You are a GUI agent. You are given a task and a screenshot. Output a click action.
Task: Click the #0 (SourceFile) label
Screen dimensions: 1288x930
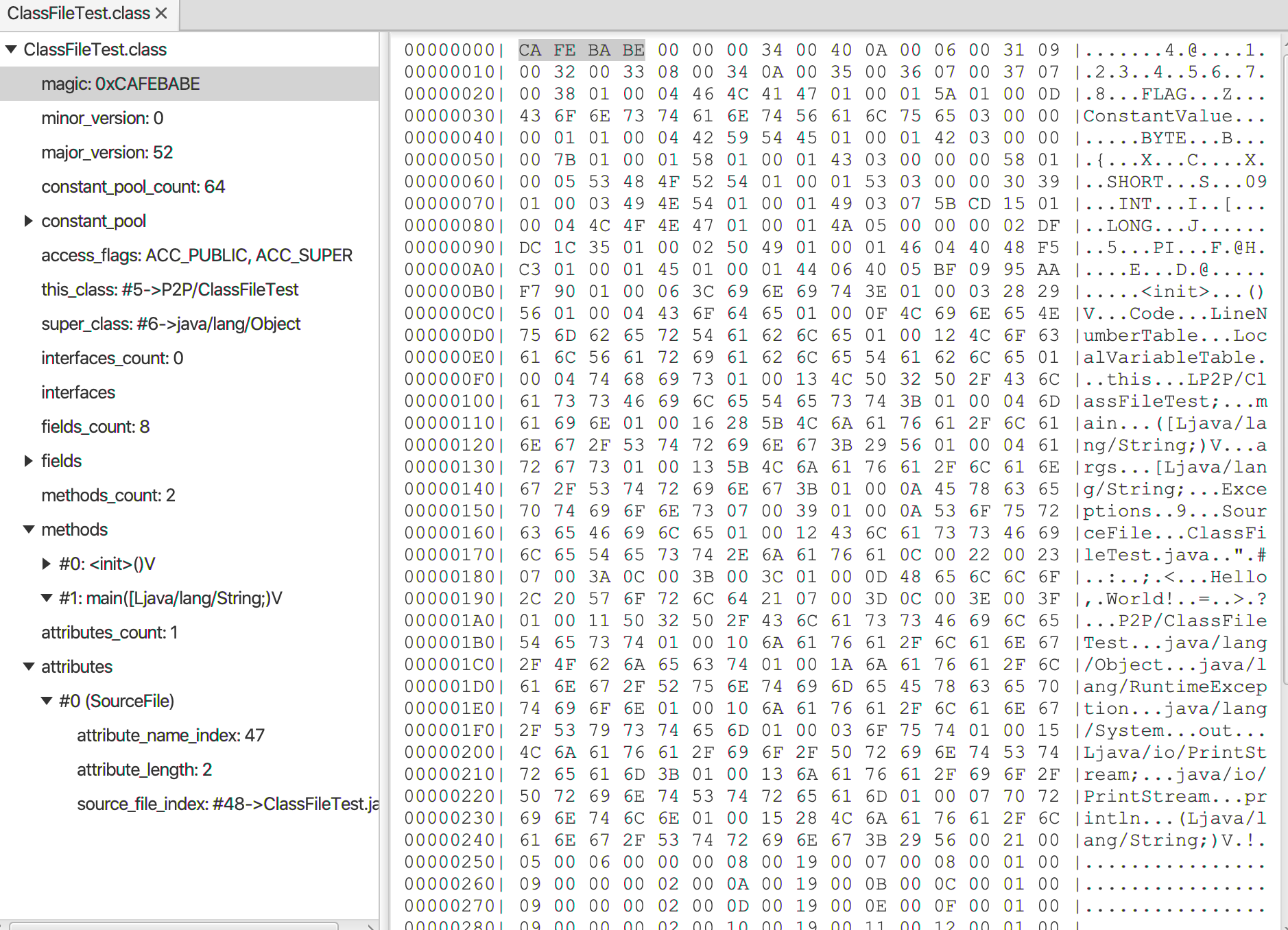tap(117, 701)
